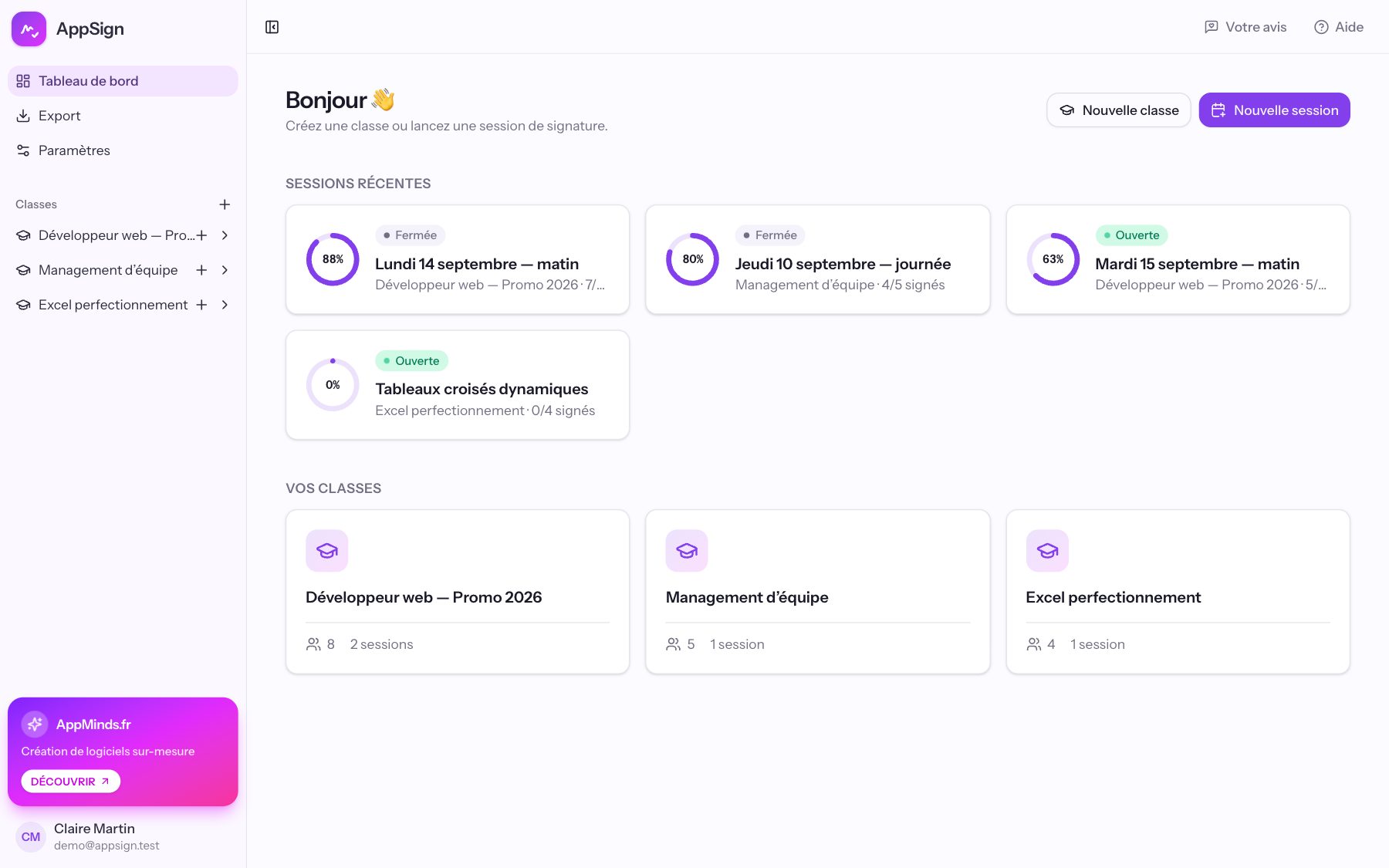Click Fermée badge on Lundi 14 septembre card
Screen dimensions: 1389x868
410,235
